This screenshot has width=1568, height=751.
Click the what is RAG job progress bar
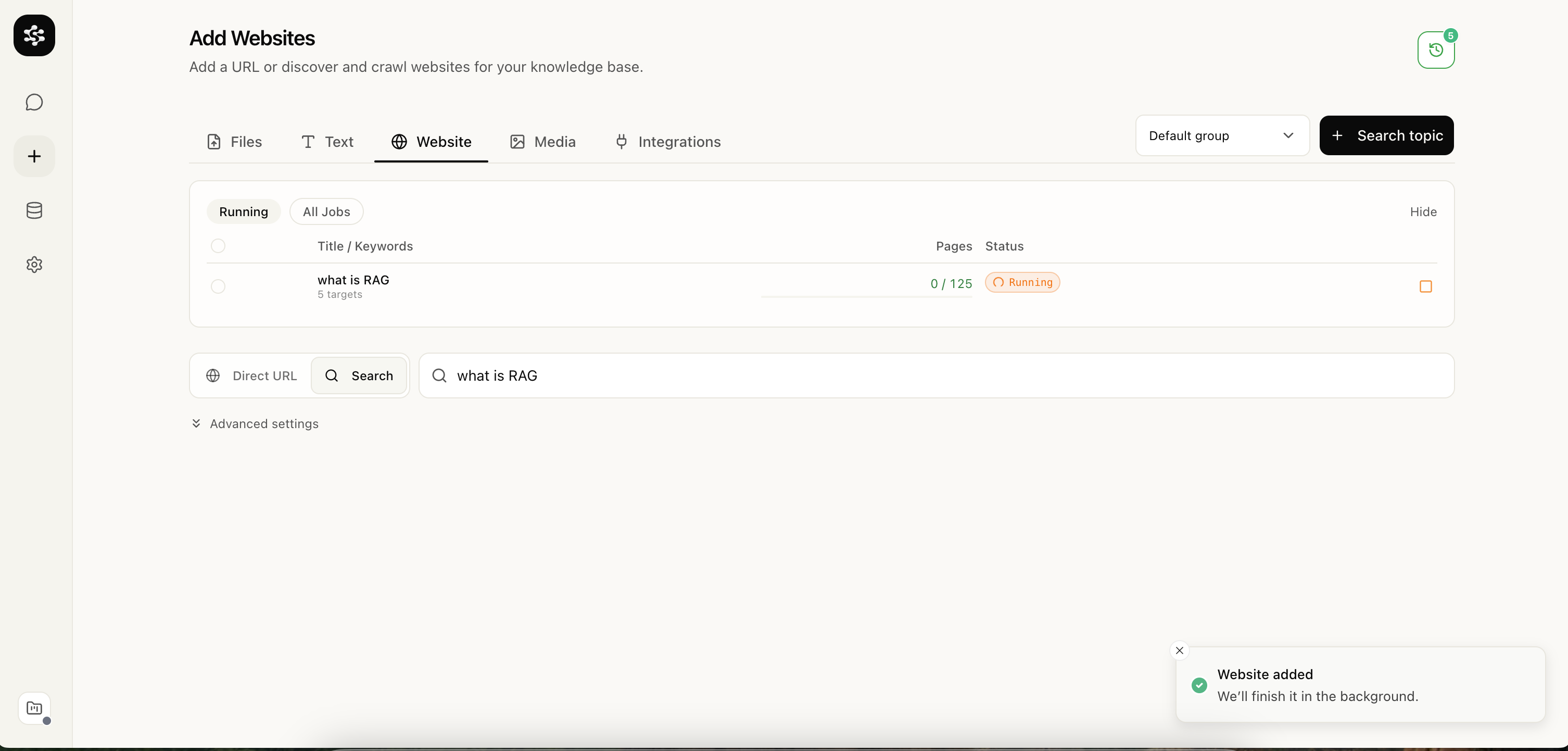(x=866, y=297)
